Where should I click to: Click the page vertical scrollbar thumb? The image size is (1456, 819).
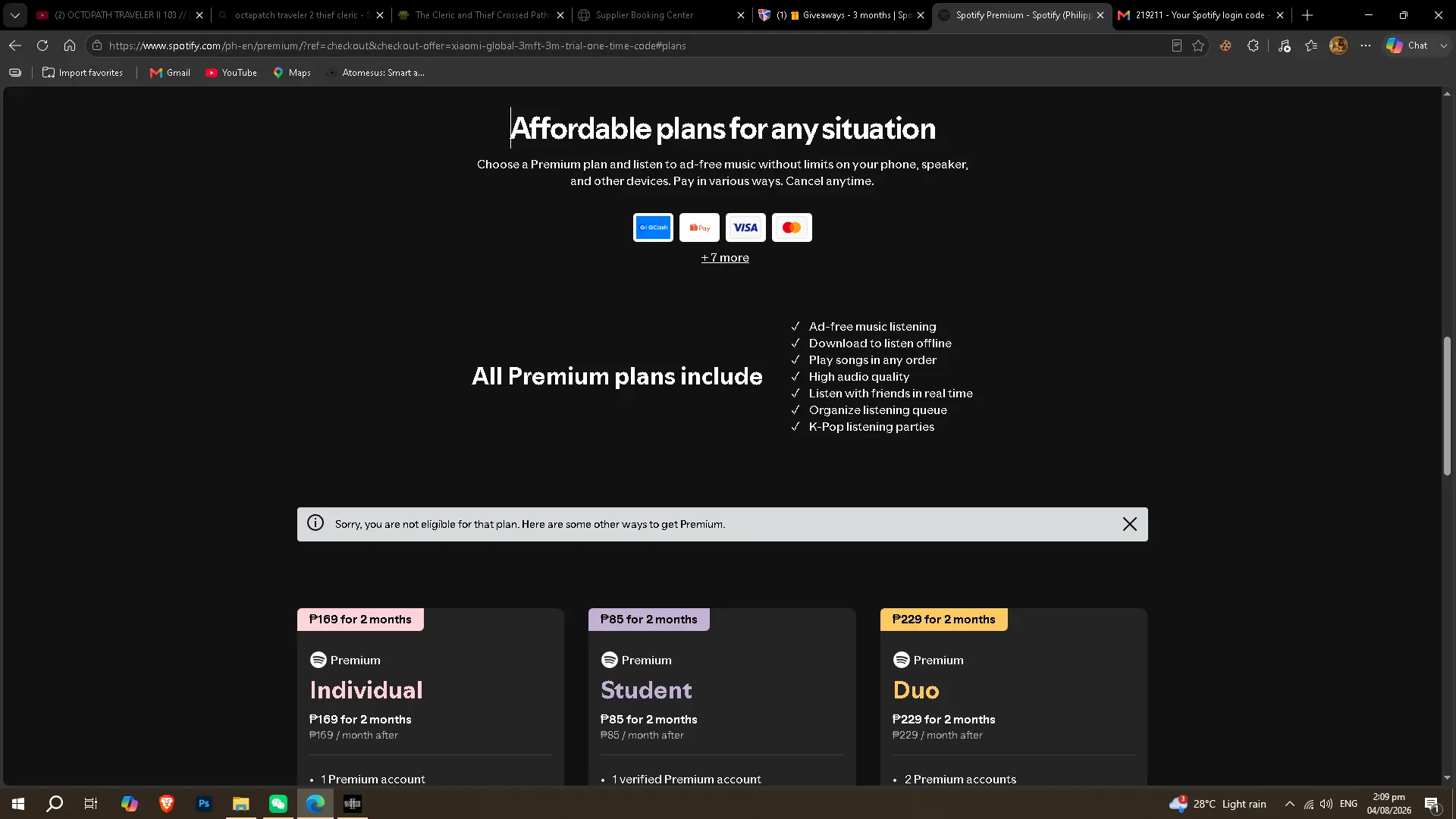click(1447, 406)
